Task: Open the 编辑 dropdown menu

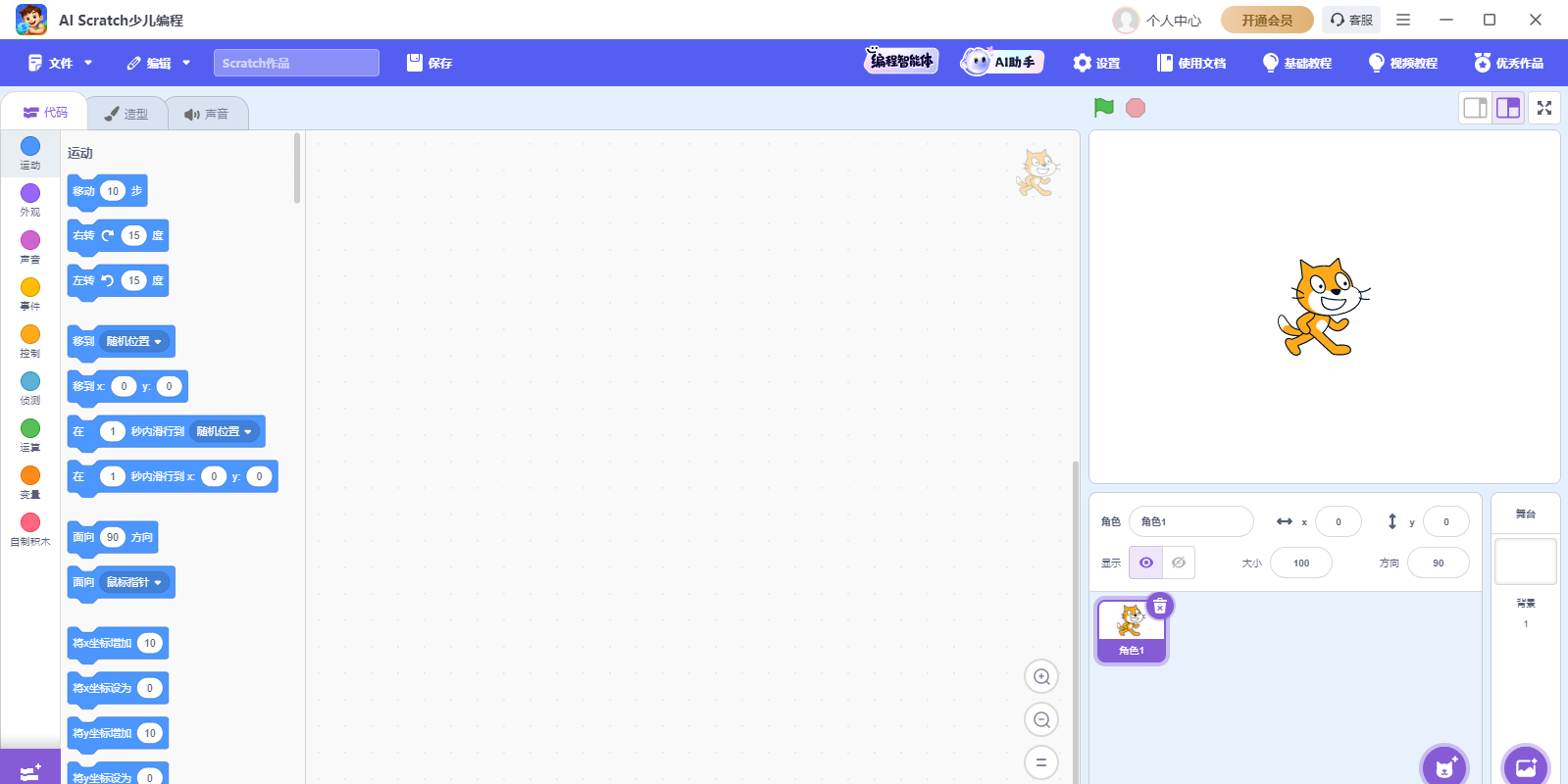Action: [159, 63]
